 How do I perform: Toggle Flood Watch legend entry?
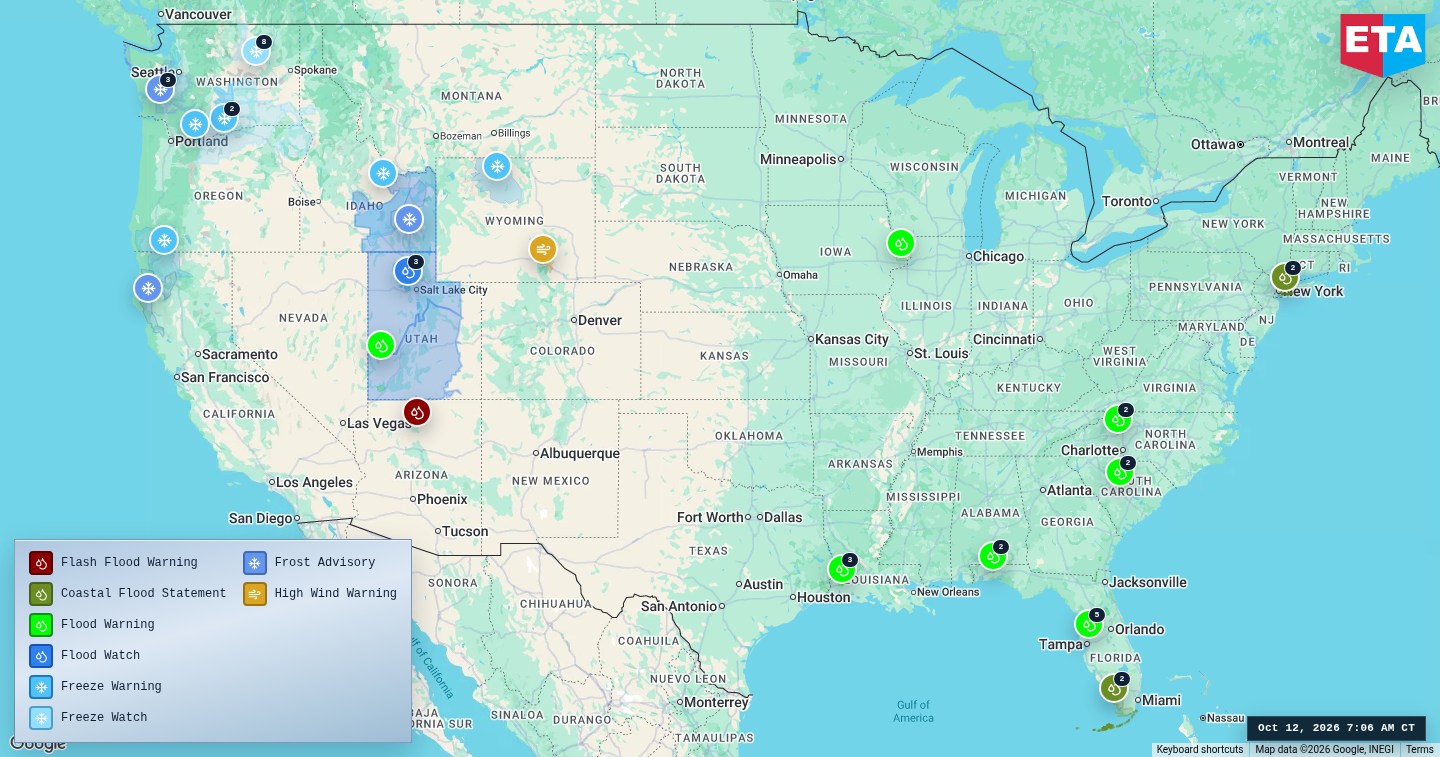(85, 656)
